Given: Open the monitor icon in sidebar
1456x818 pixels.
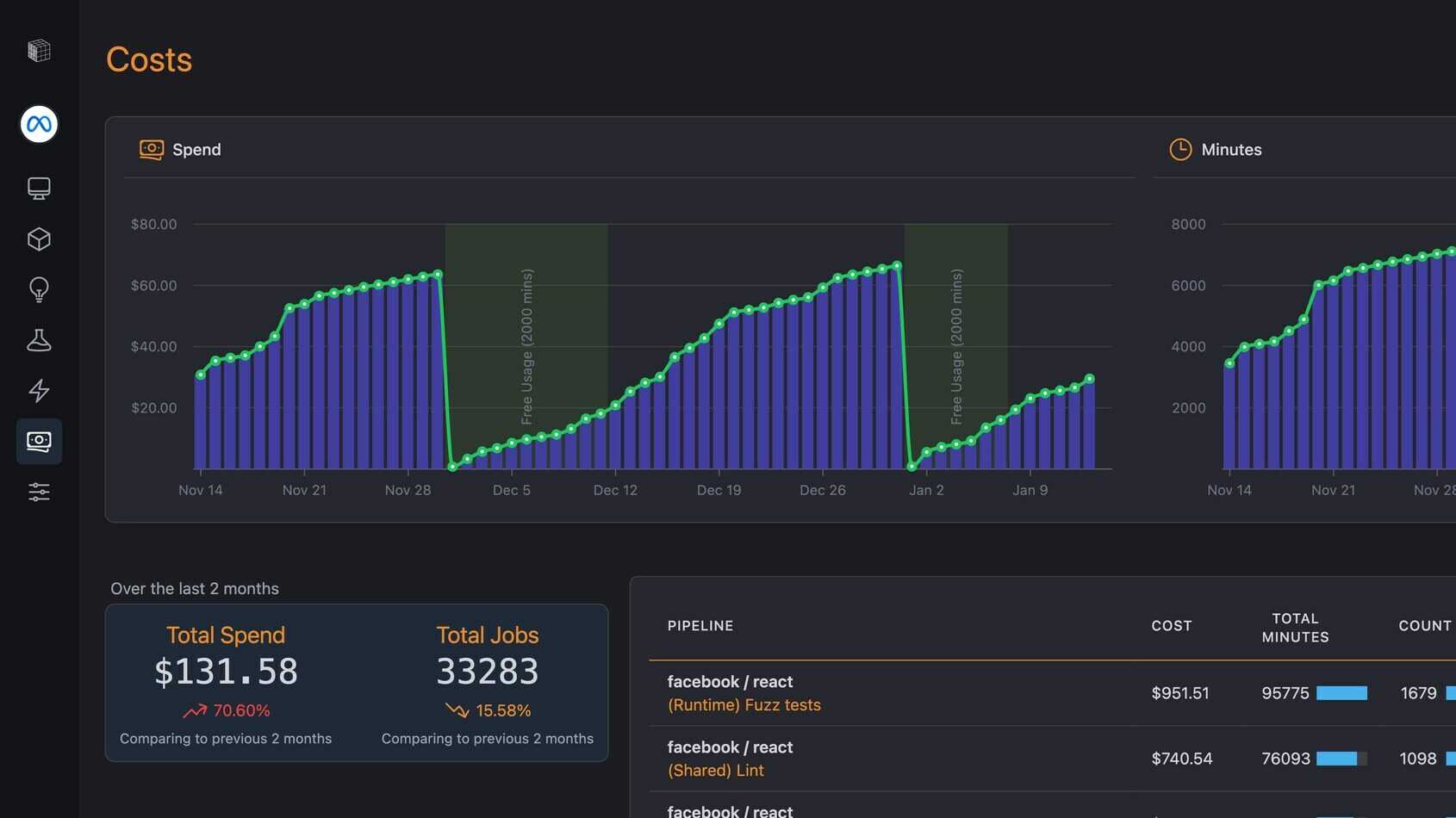Looking at the screenshot, I should (39, 189).
